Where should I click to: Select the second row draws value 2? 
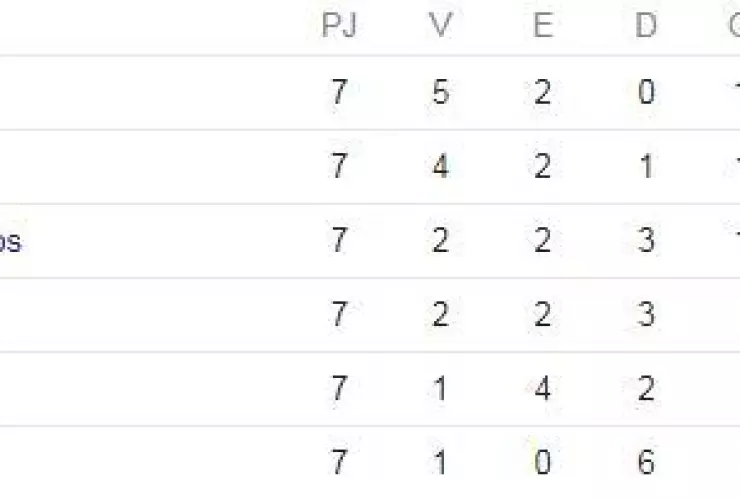[x=543, y=167]
